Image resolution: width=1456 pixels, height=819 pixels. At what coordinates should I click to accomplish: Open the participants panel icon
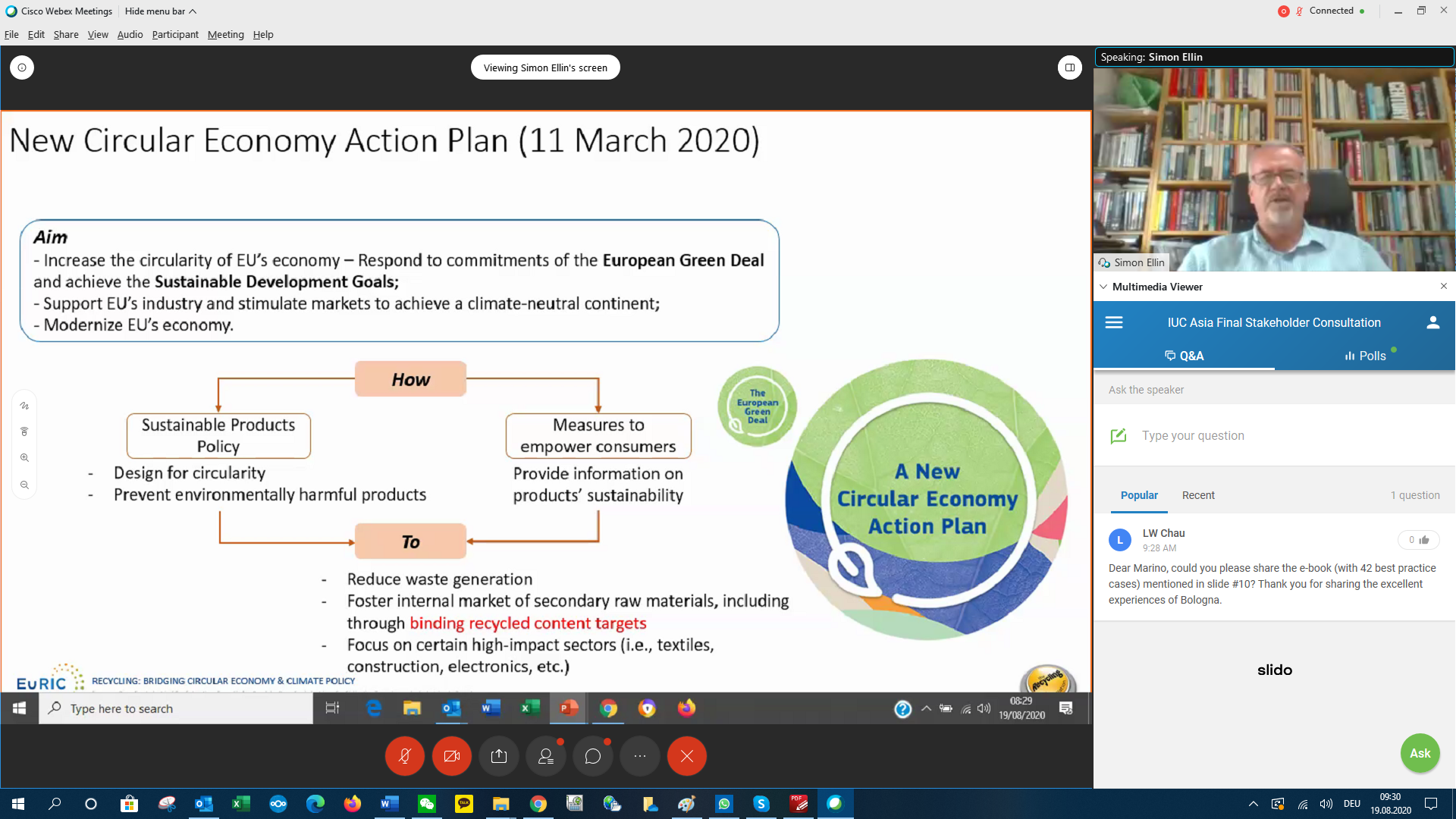[546, 756]
